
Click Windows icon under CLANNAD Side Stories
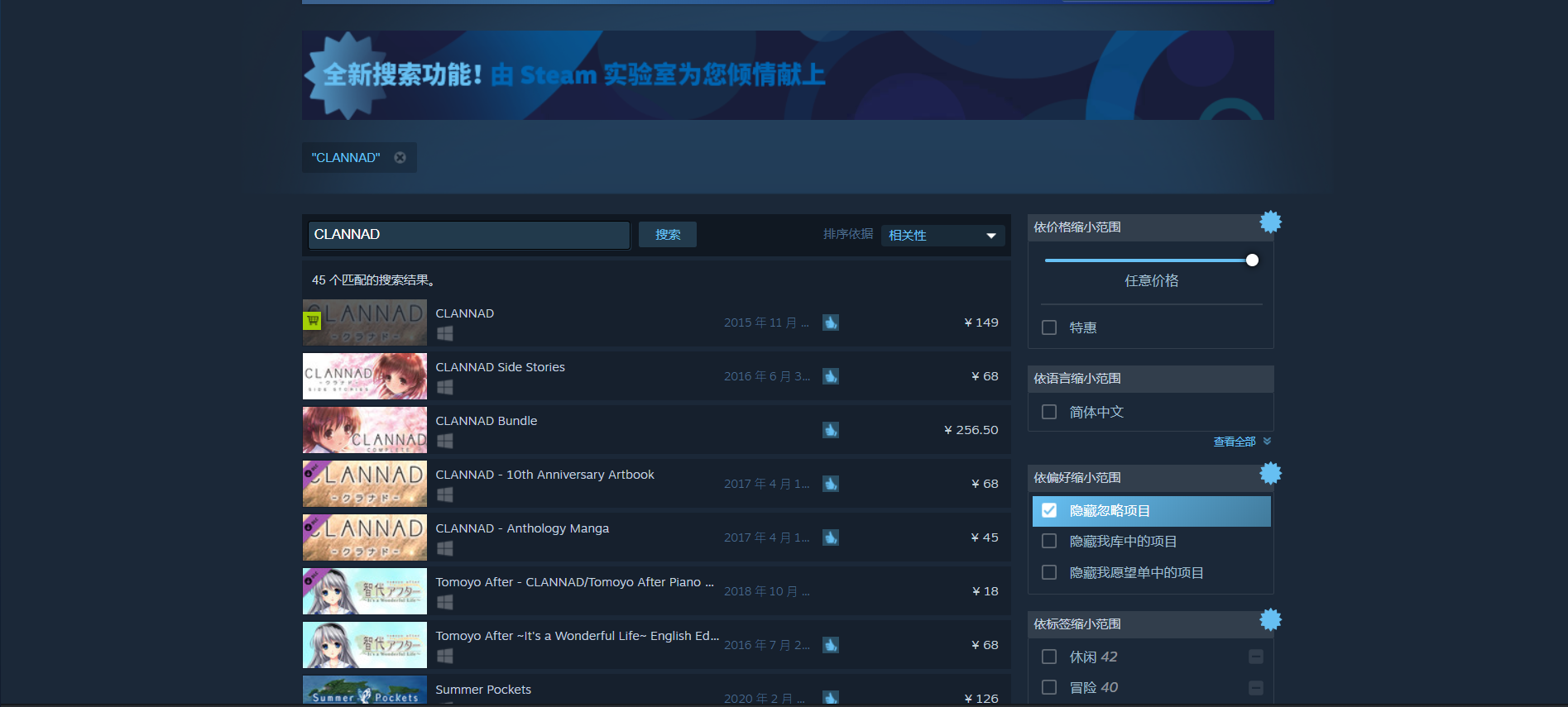(x=444, y=387)
